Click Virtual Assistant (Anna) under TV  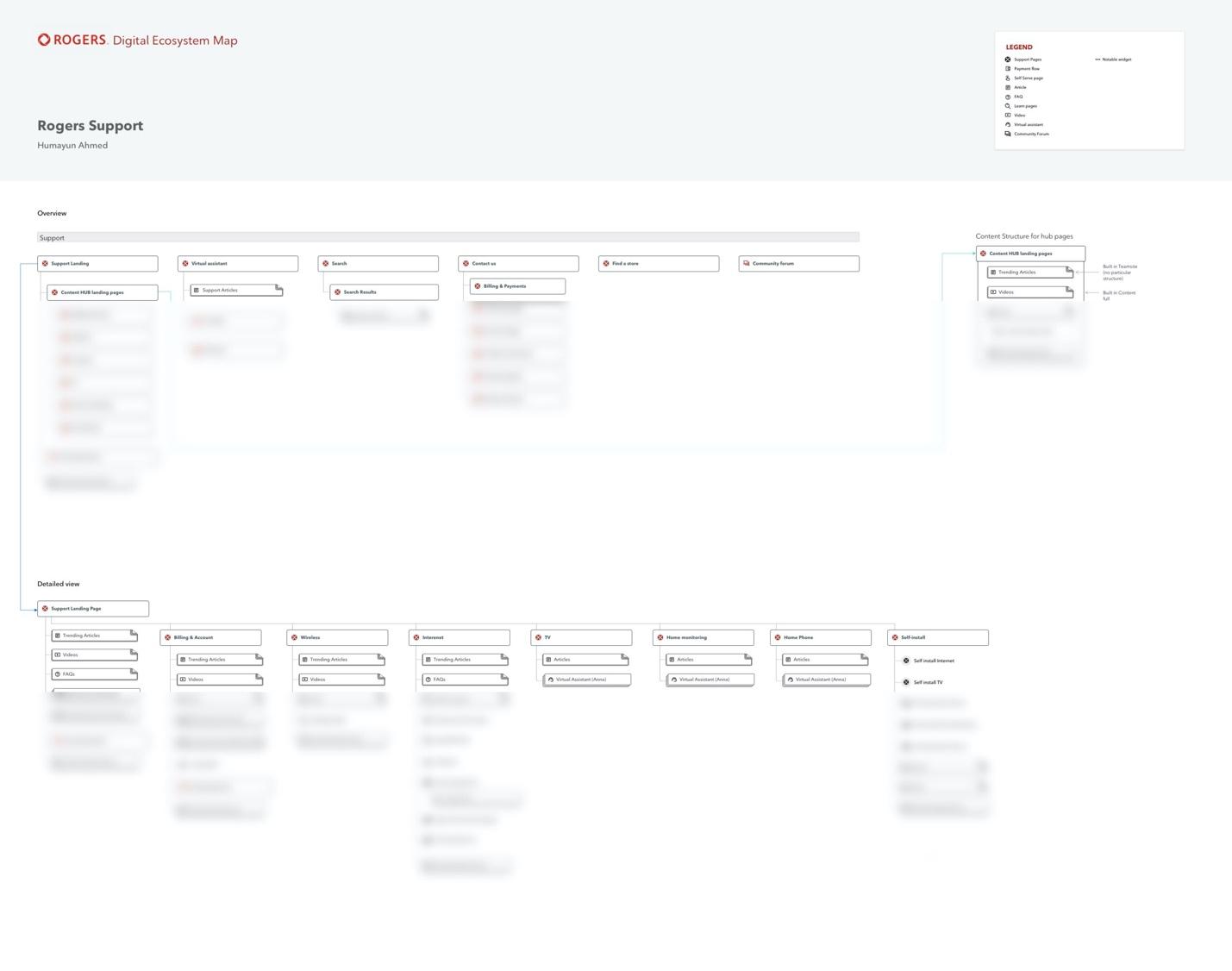pos(586,680)
